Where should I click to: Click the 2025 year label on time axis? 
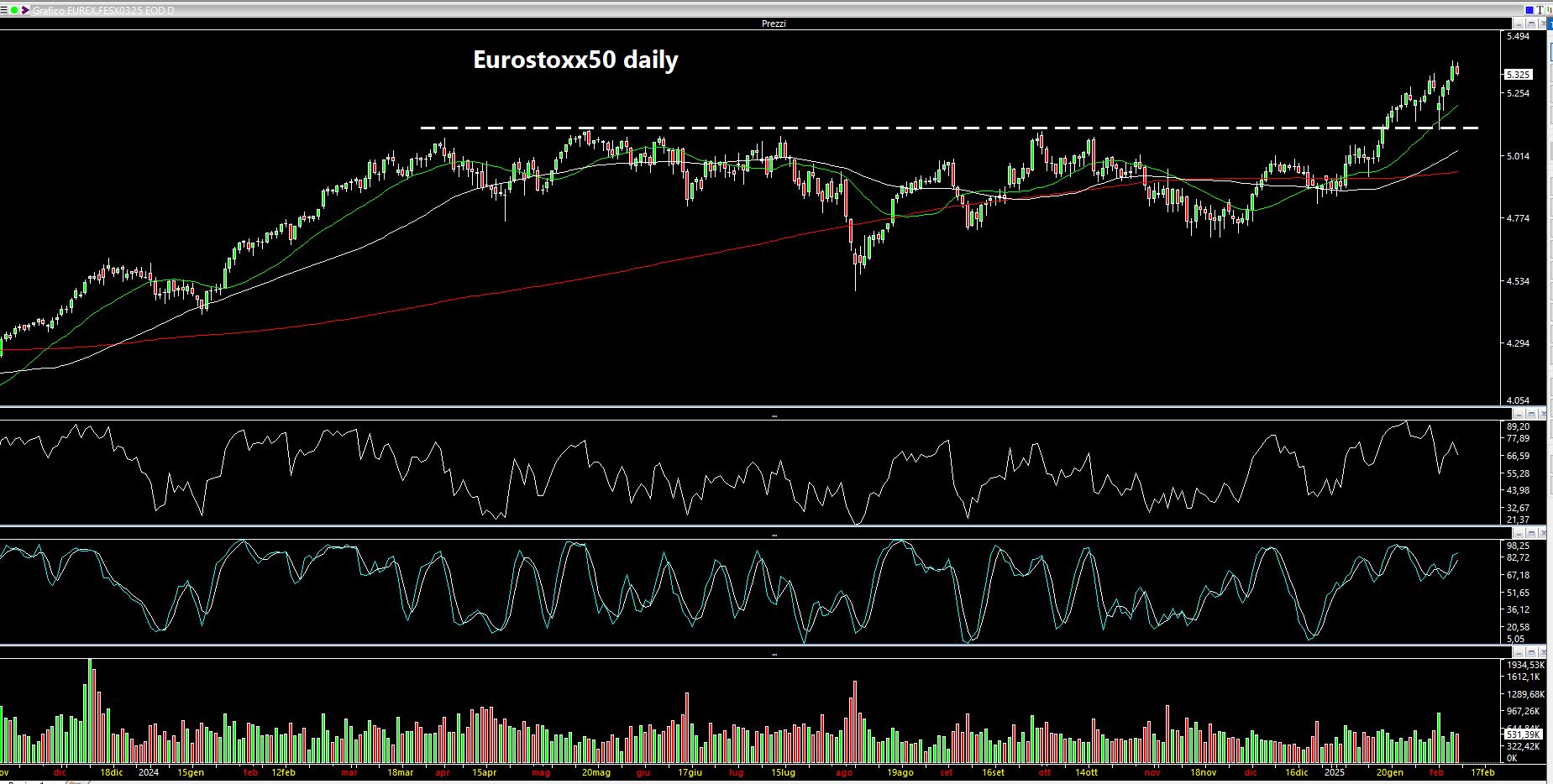tap(1335, 772)
